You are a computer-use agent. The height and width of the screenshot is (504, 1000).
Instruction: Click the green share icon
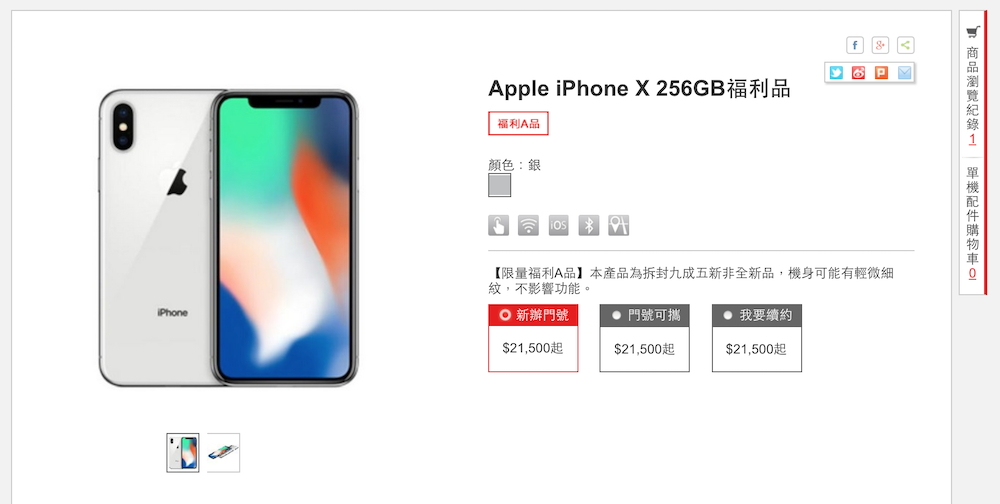point(906,45)
